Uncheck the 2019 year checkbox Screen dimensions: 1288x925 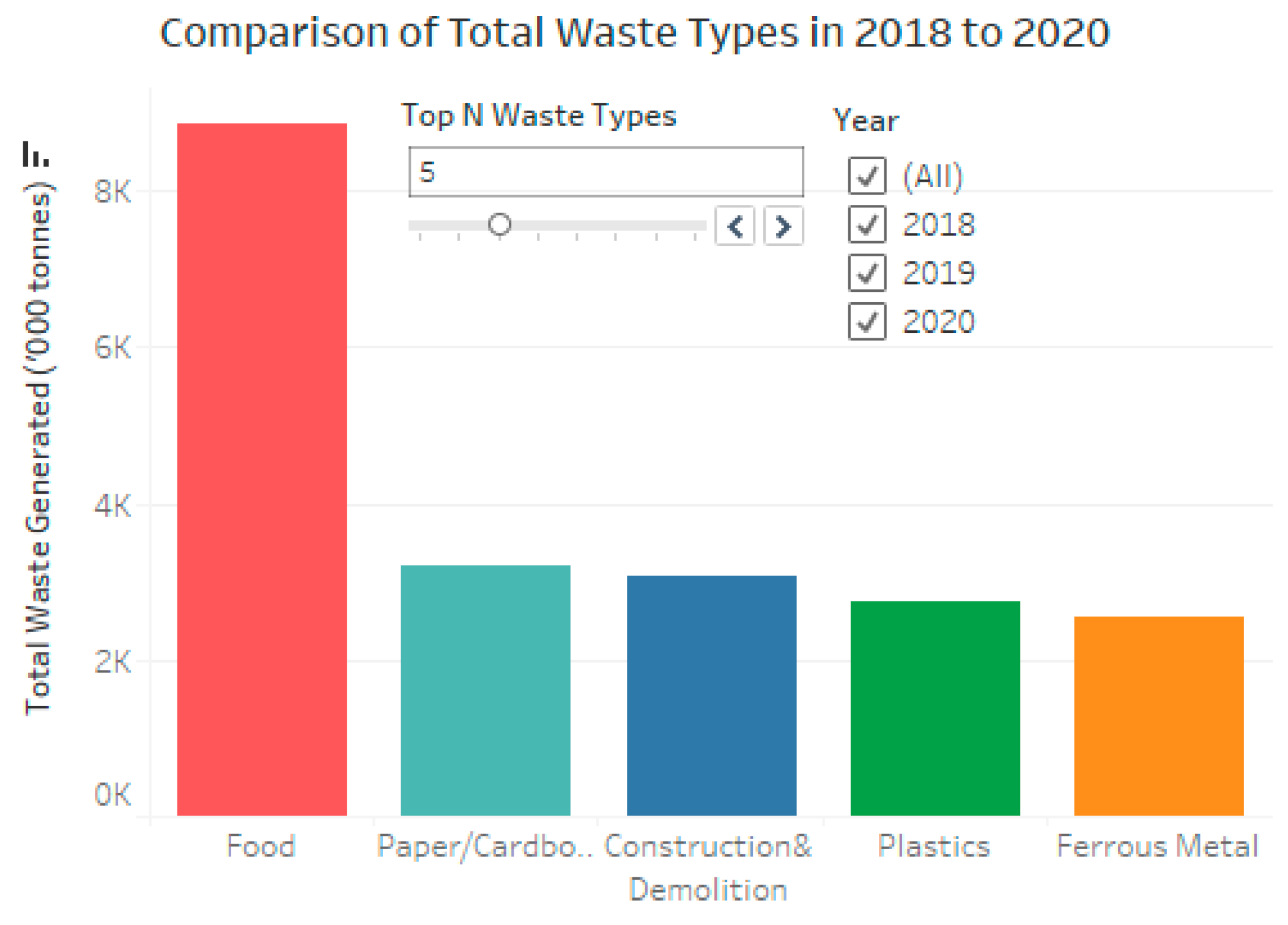[x=867, y=272]
